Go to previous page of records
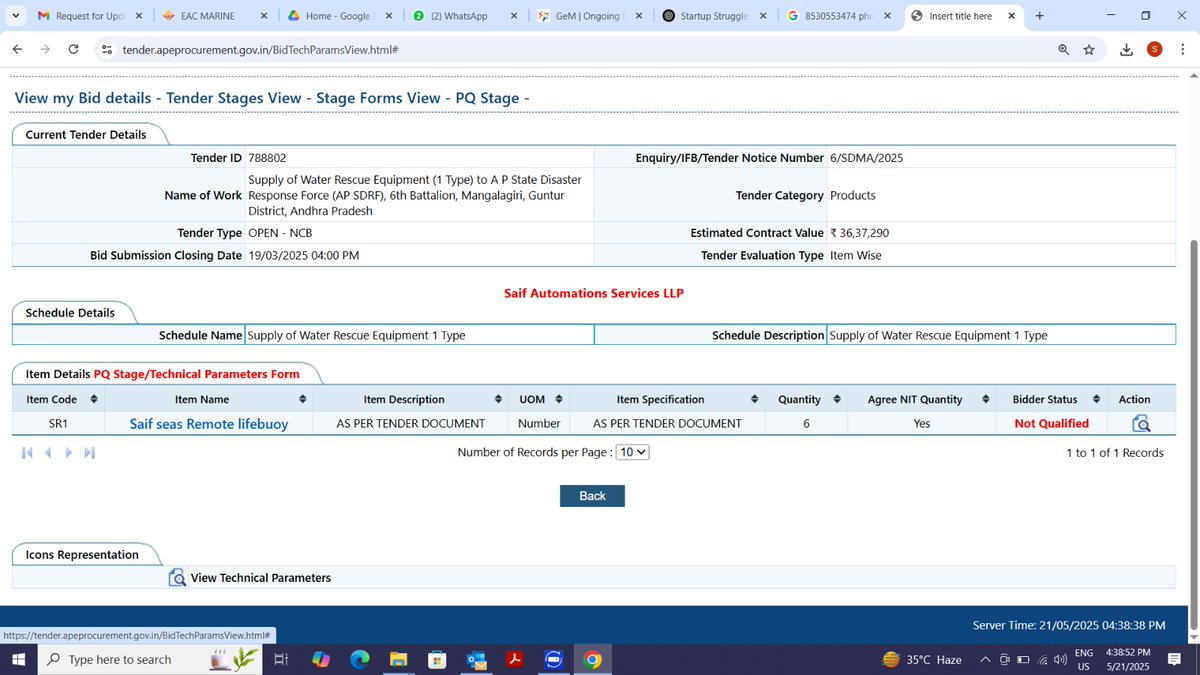This screenshot has height=675, width=1200. coord(48,453)
